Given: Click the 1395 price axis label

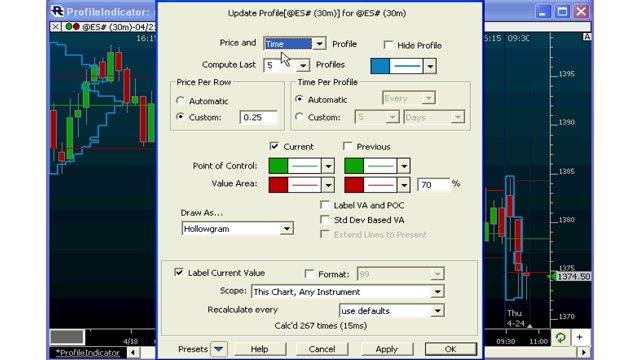Looking at the screenshot, I should (x=566, y=74).
